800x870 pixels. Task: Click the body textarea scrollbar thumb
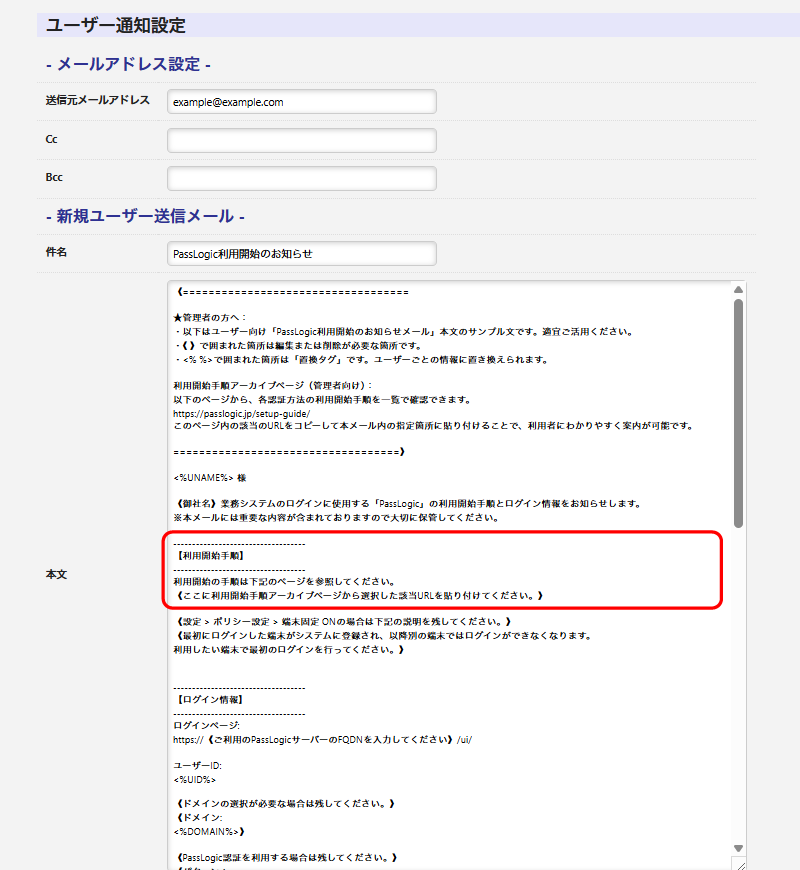[x=739, y=410]
